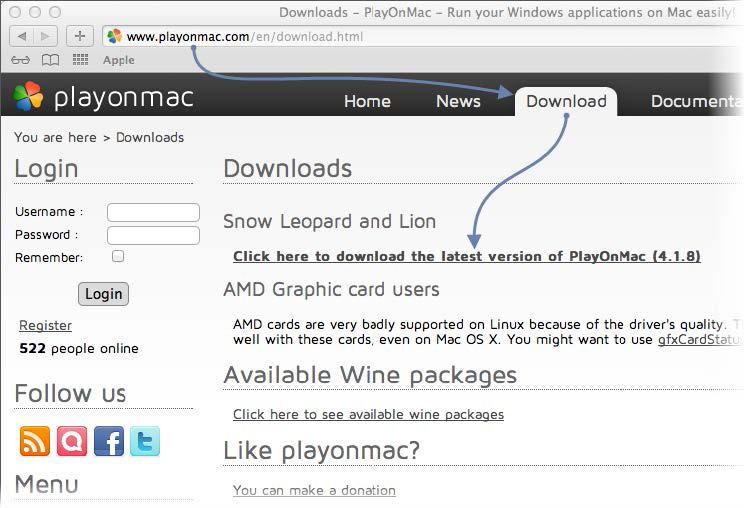This screenshot has width=745, height=508.
Task: Open the Twitter icon under Follow us
Action: pos(145,441)
